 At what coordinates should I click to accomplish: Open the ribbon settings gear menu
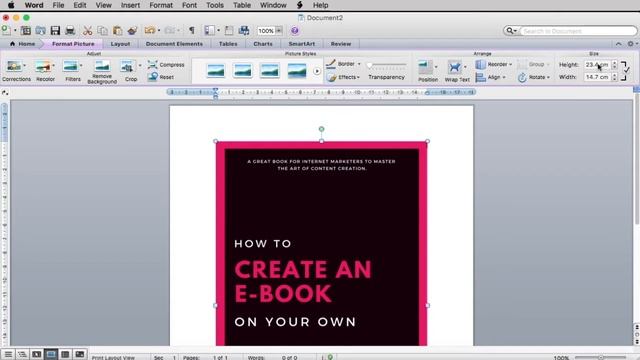pos(632,44)
